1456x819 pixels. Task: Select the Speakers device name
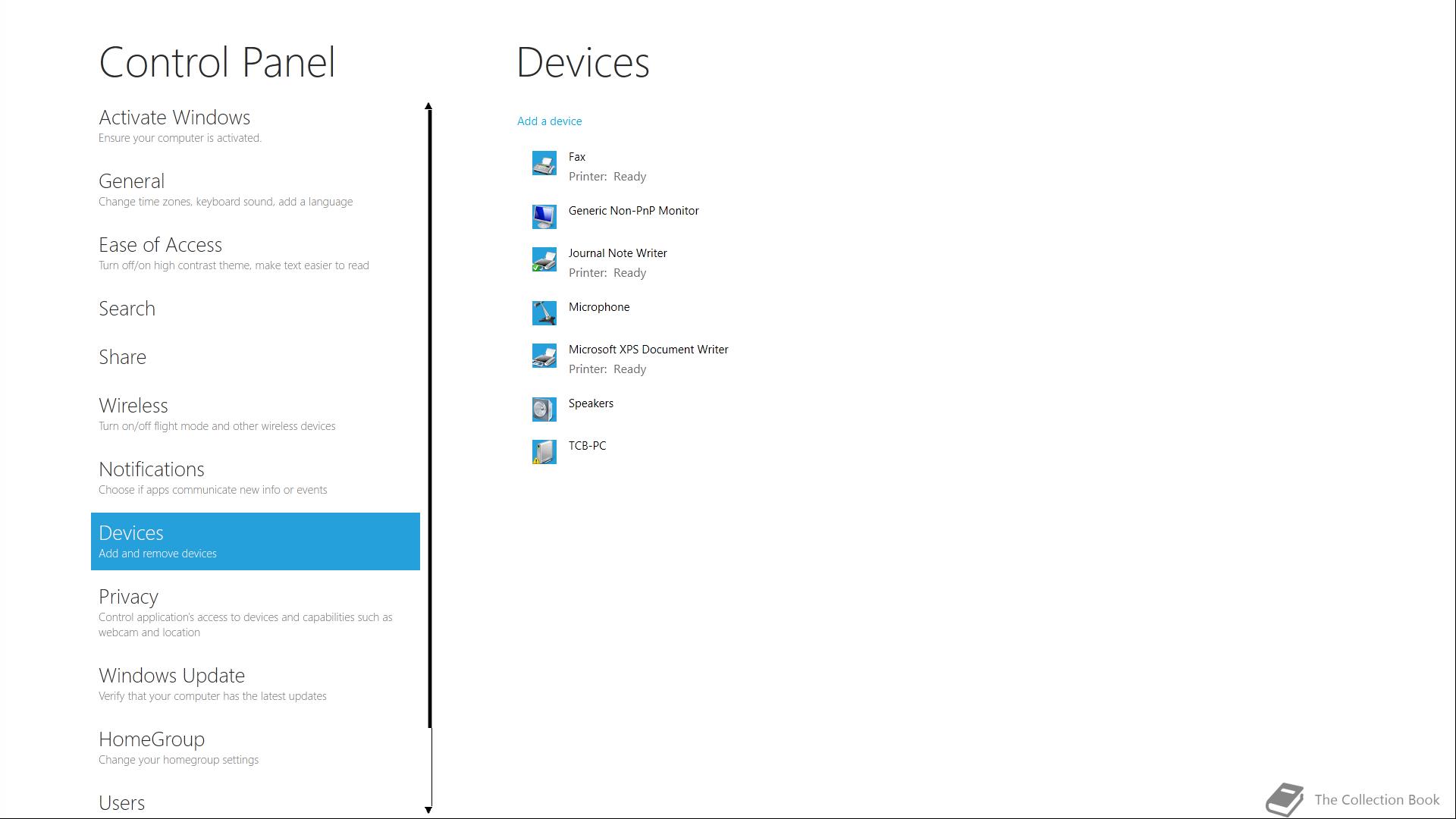click(591, 403)
